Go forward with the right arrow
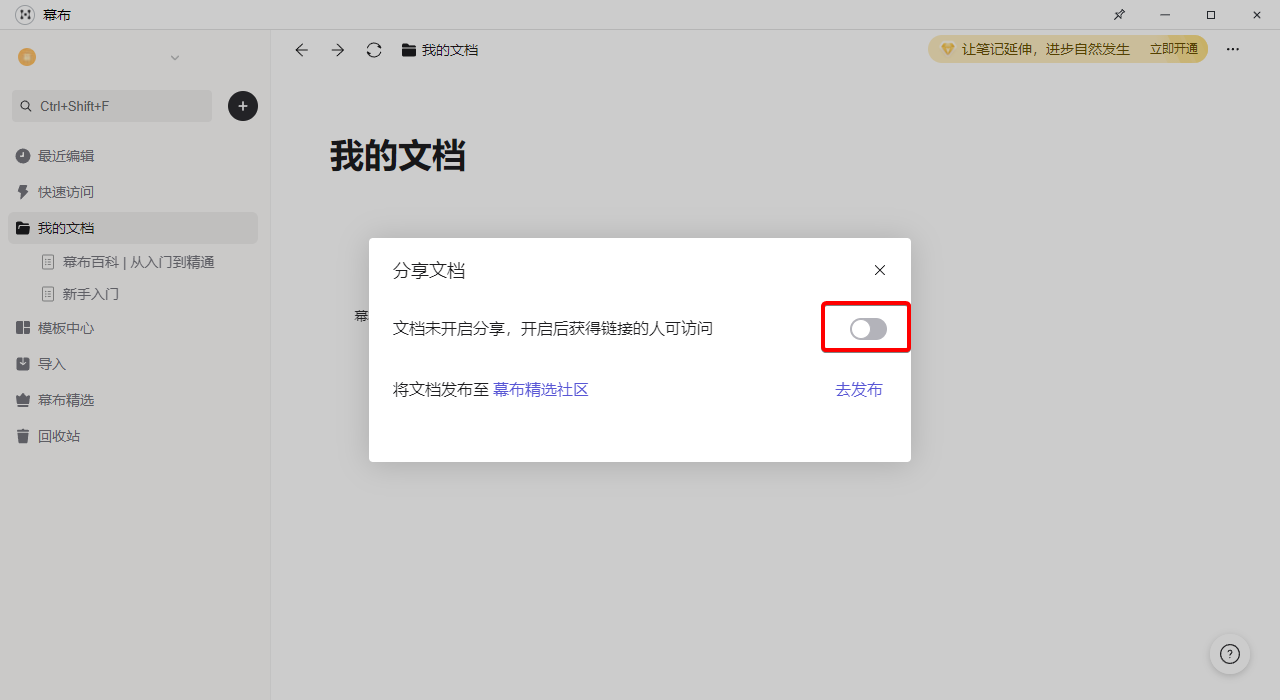1280x700 pixels. (x=338, y=50)
